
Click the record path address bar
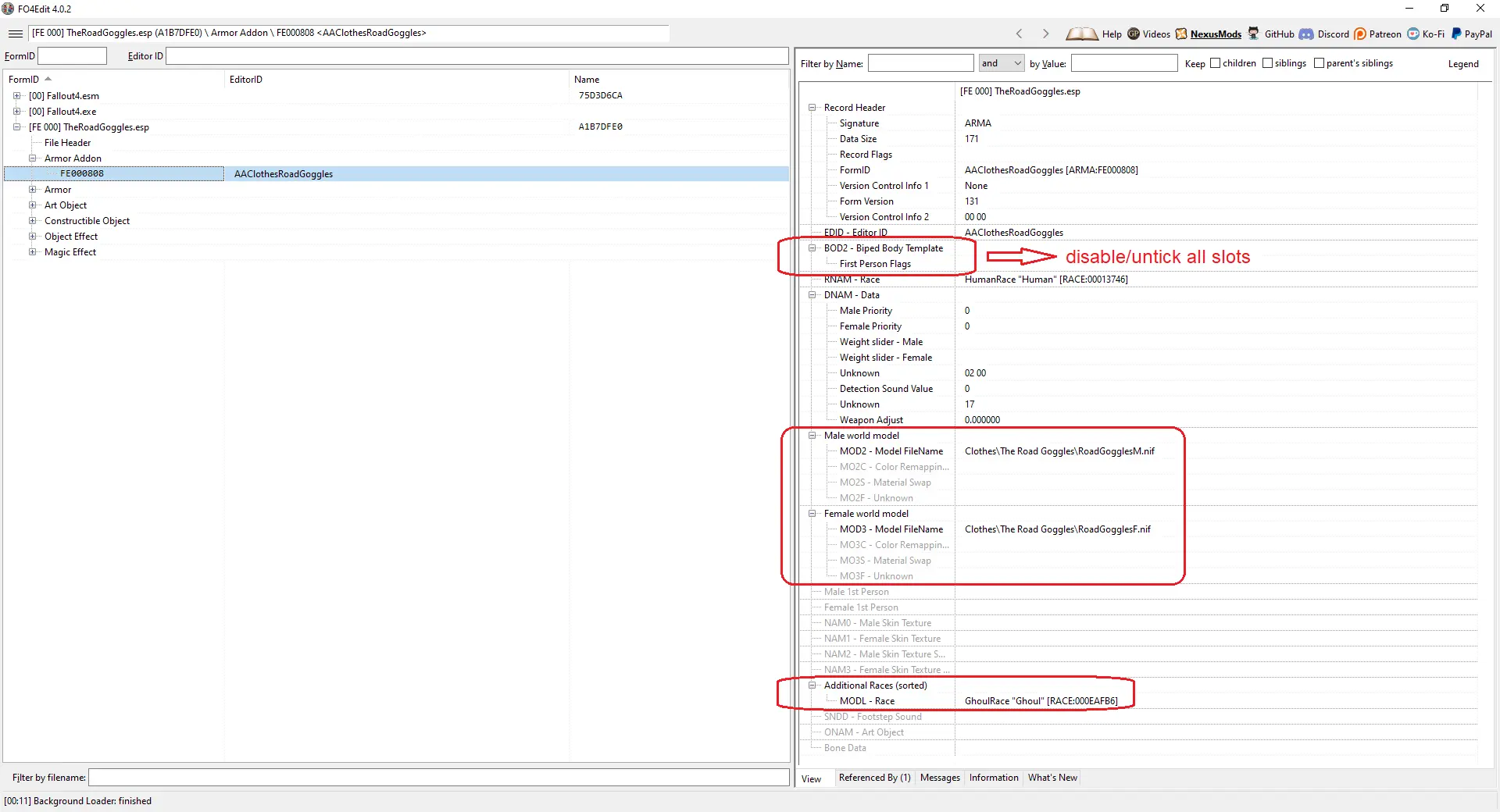click(x=349, y=33)
